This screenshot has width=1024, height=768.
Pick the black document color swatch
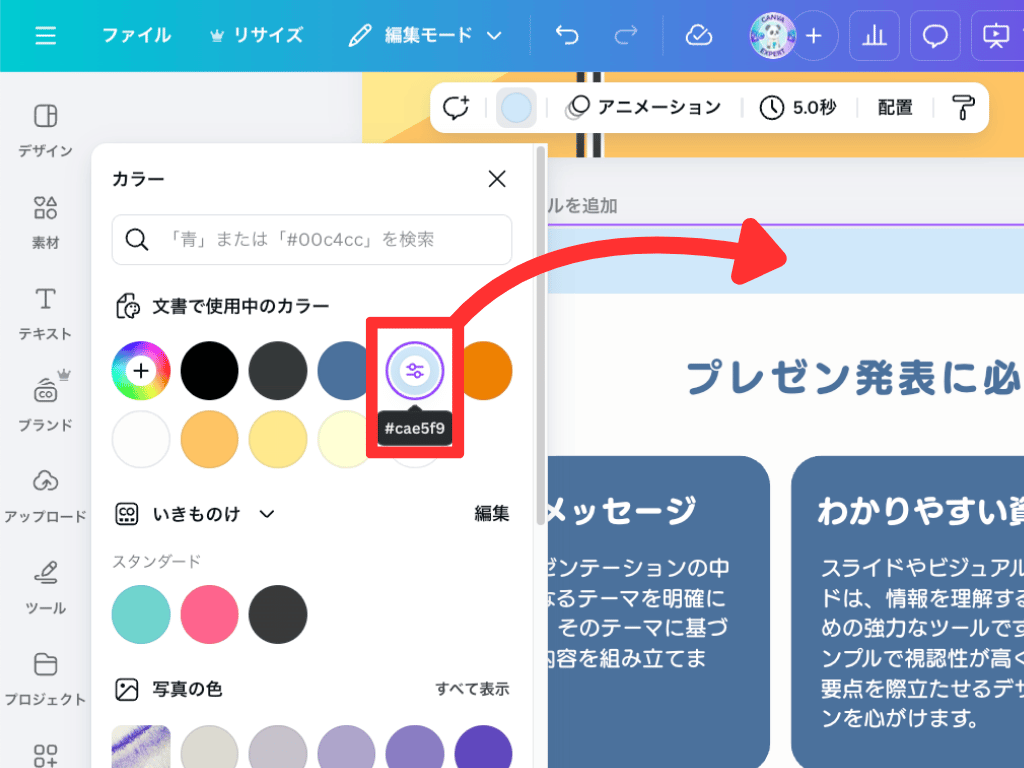point(209,370)
